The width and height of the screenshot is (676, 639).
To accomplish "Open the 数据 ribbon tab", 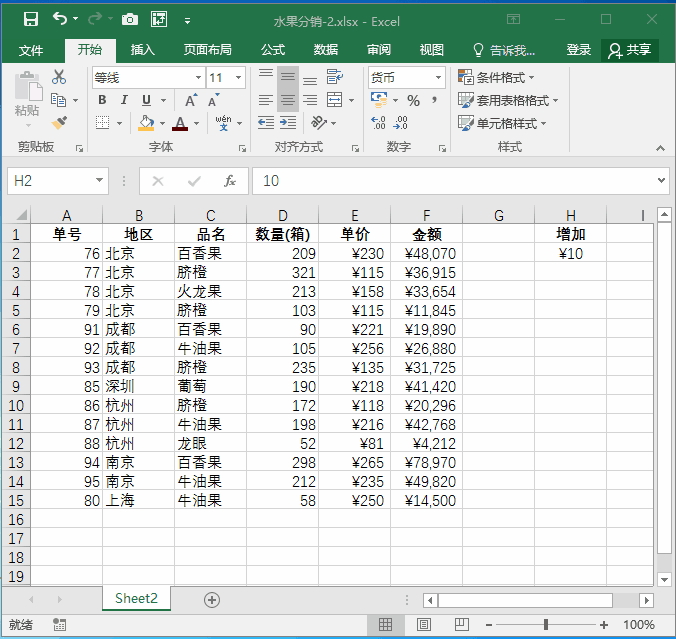I will (326, 50).
